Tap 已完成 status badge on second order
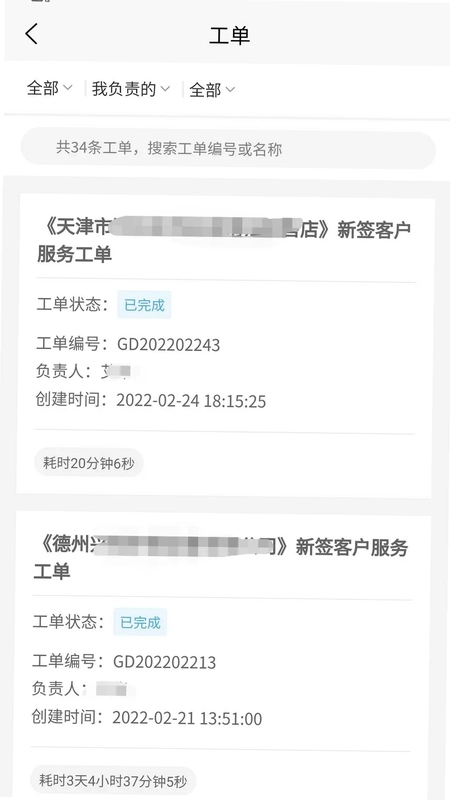Screen dimensions: 450x800 (140, 622)
